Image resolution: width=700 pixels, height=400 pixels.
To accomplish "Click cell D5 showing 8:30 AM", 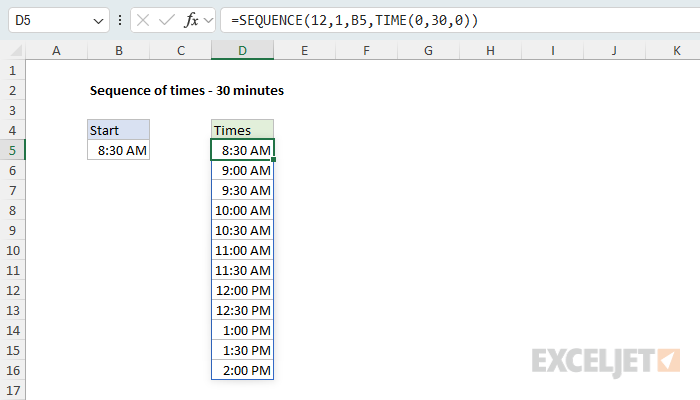I will 242,150.
